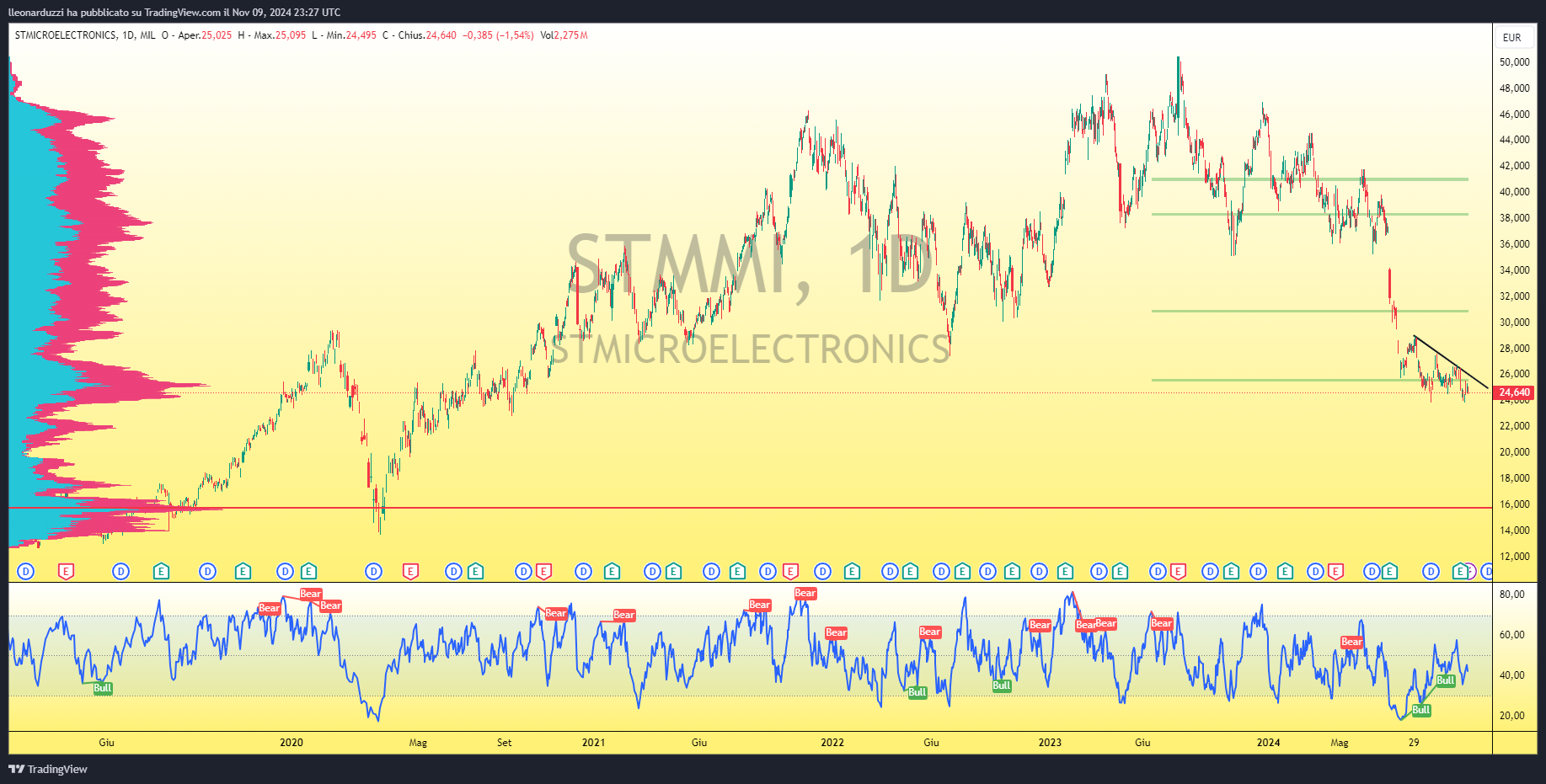Click the red earnings marker above Mag 2024
1546x784 pixels.
click(1335, 572)
